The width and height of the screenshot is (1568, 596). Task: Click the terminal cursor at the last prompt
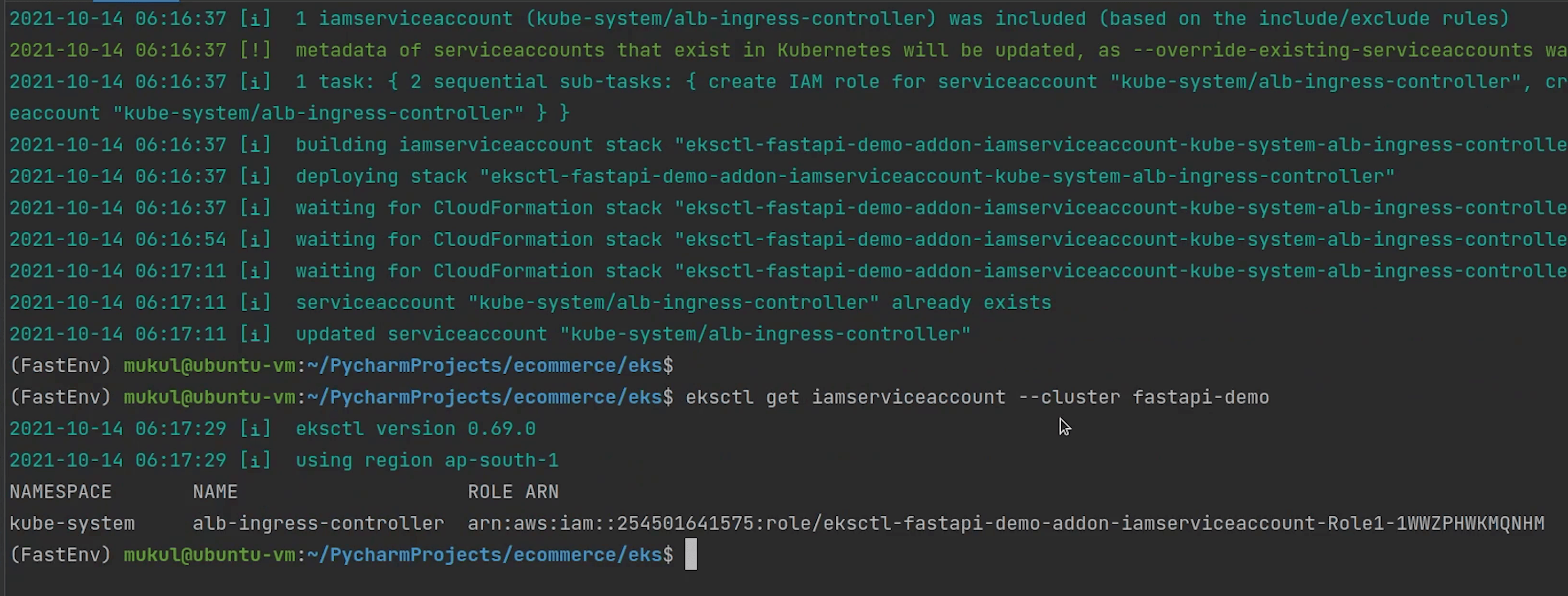click(690, 554)
